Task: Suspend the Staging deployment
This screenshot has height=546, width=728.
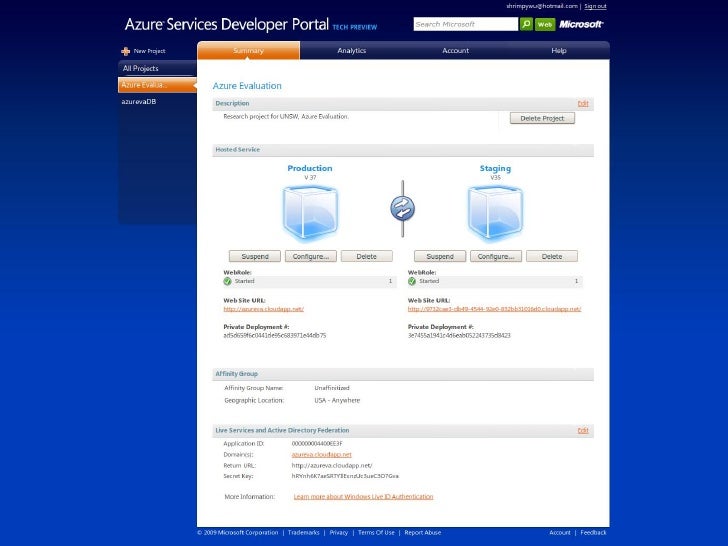Action: 440,256
